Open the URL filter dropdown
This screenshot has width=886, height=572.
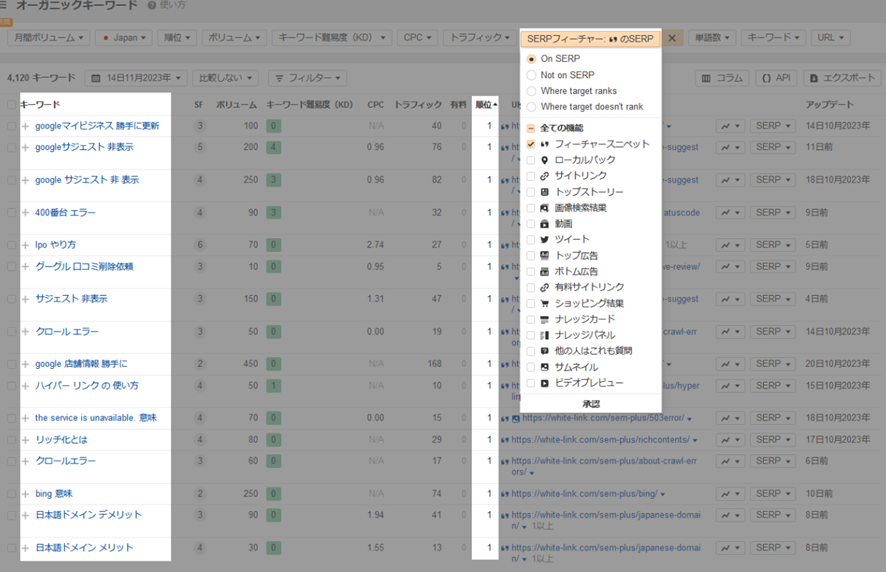(x=831, y=38)
